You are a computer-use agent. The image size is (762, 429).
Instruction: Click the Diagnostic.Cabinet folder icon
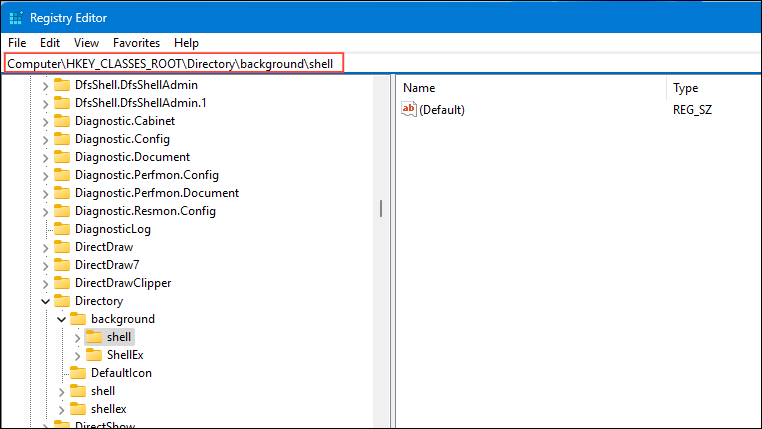pyautogui.click(x=62, y=120)
